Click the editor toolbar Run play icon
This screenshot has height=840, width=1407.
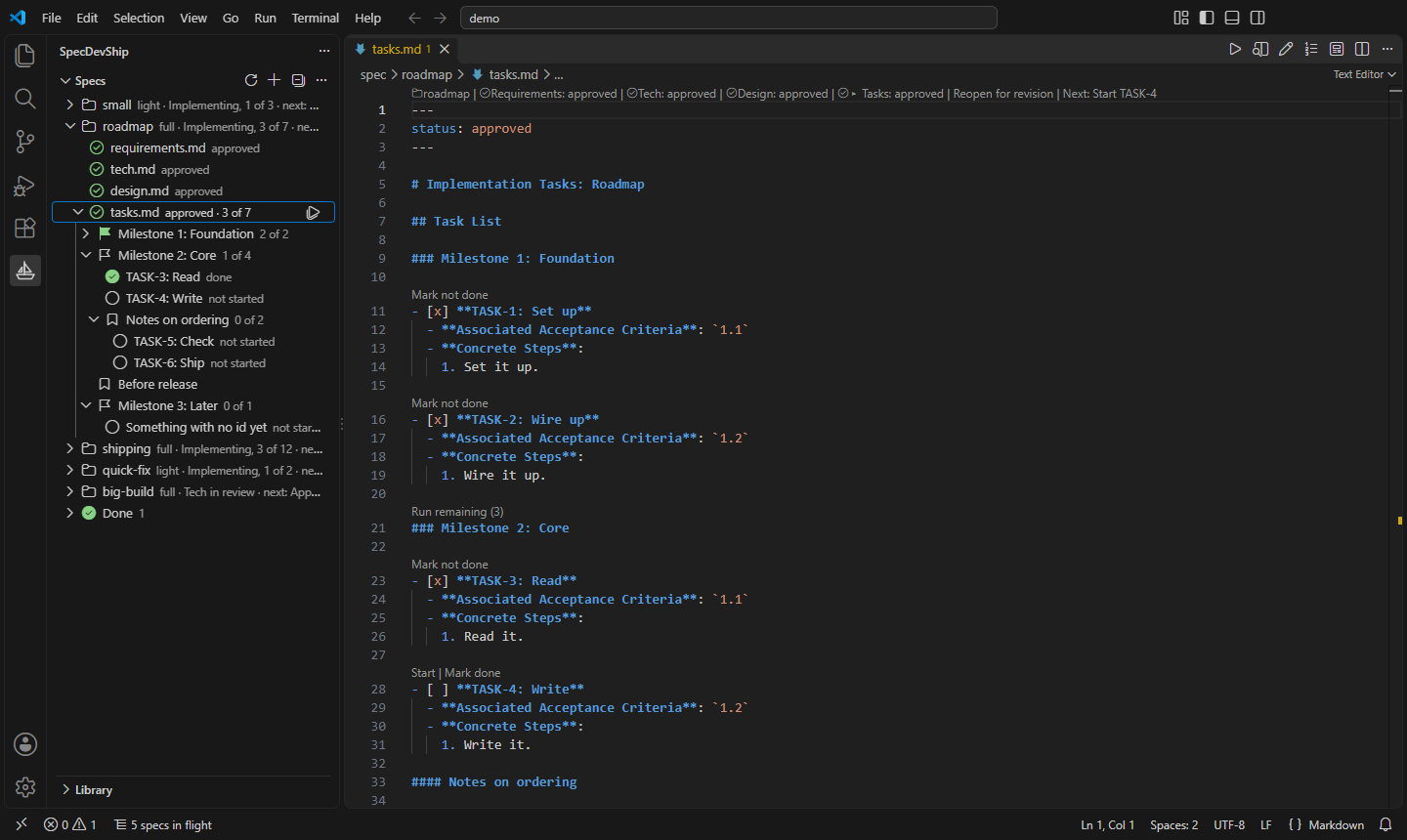tap(1235, 49)
